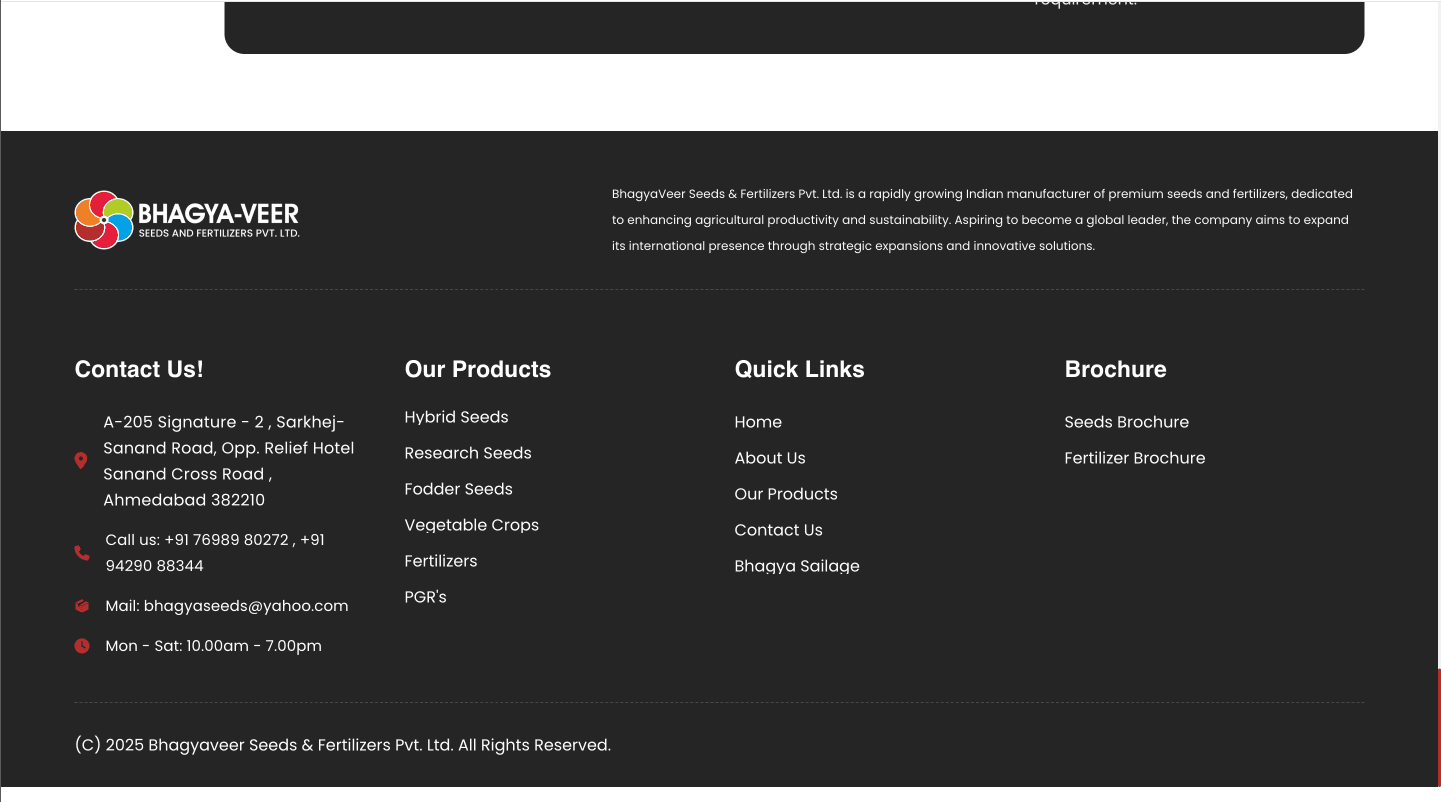Open the Research Seeds link
Screen dimensions: 1441x802
coord(468,453)
